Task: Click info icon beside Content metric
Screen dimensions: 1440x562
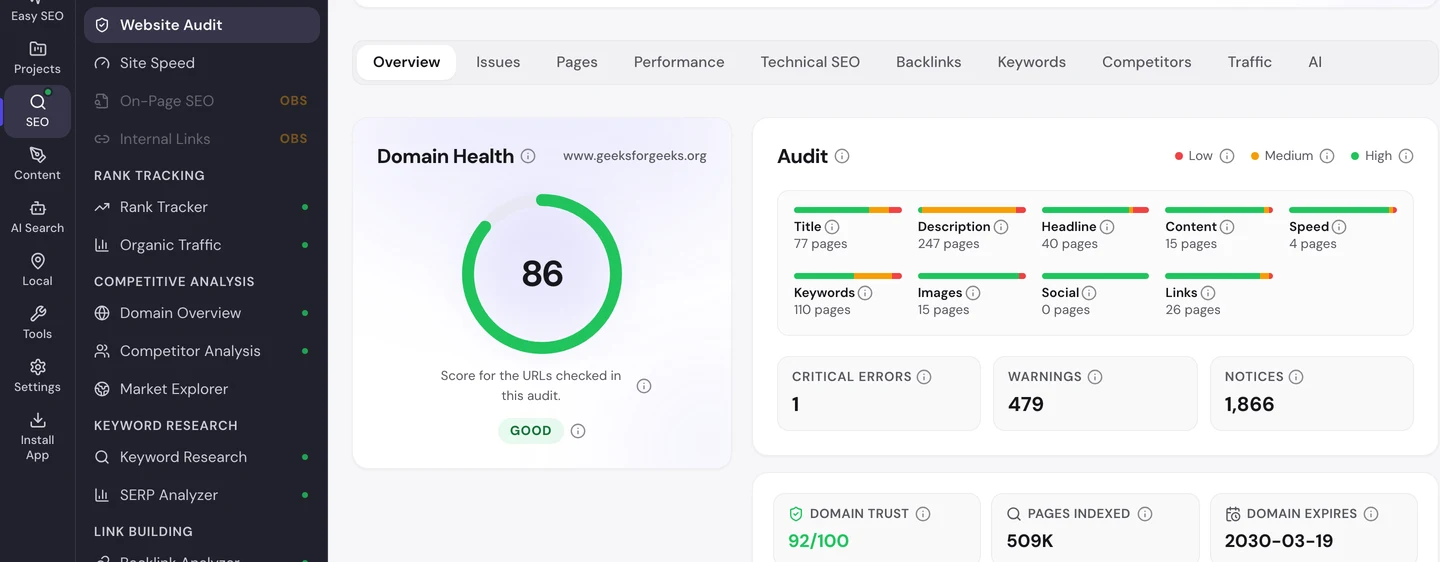Action: coord(1227,227)
